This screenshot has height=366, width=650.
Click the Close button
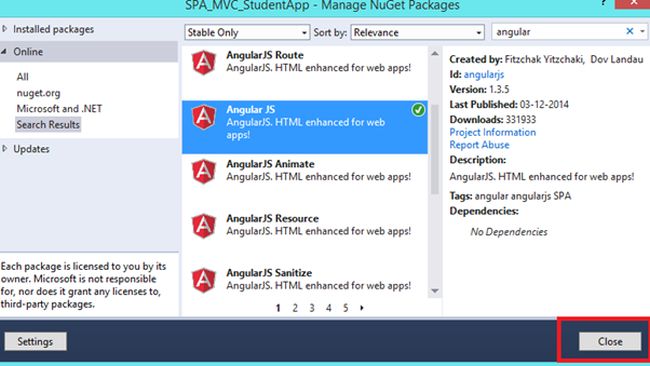610,342
